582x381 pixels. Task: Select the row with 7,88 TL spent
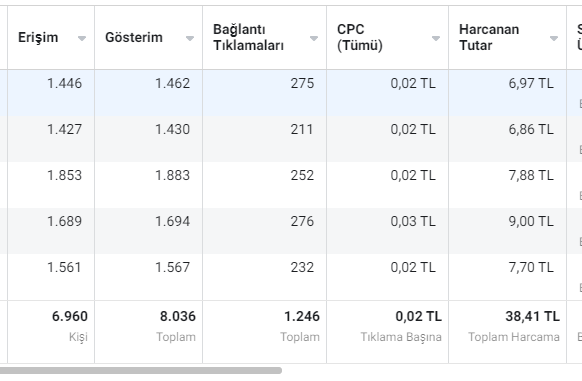(x=291, y=185)
